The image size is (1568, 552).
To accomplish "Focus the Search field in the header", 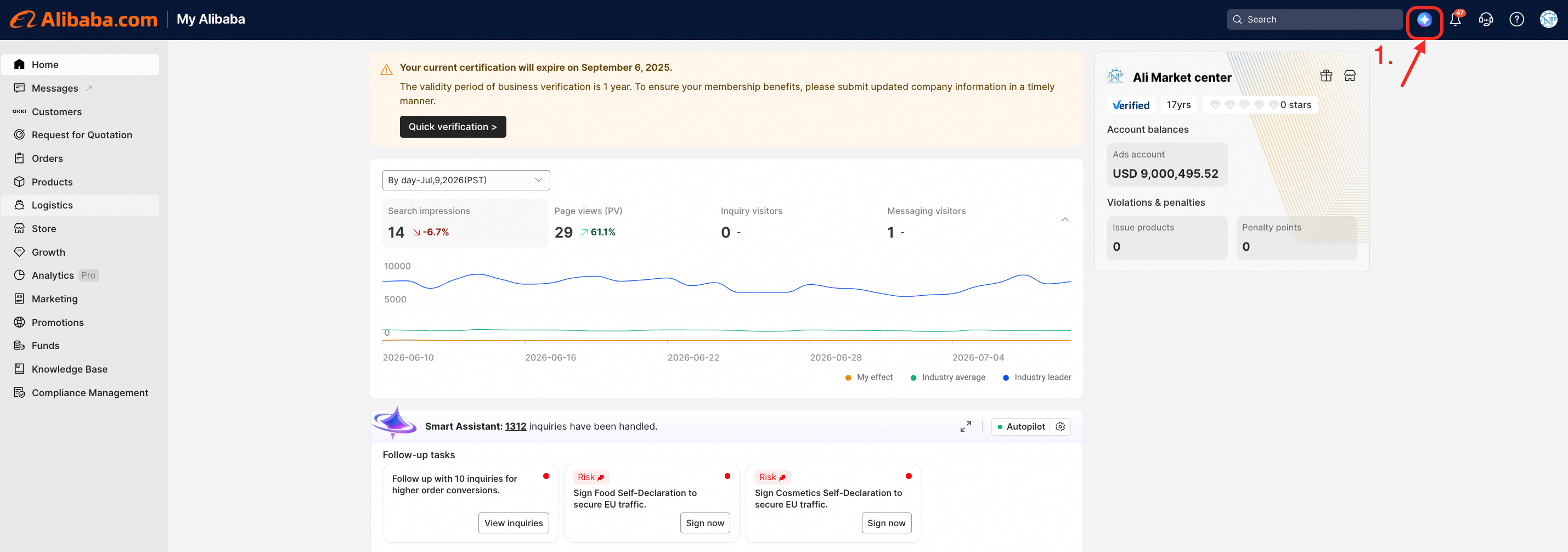I will click(1315, 19).
